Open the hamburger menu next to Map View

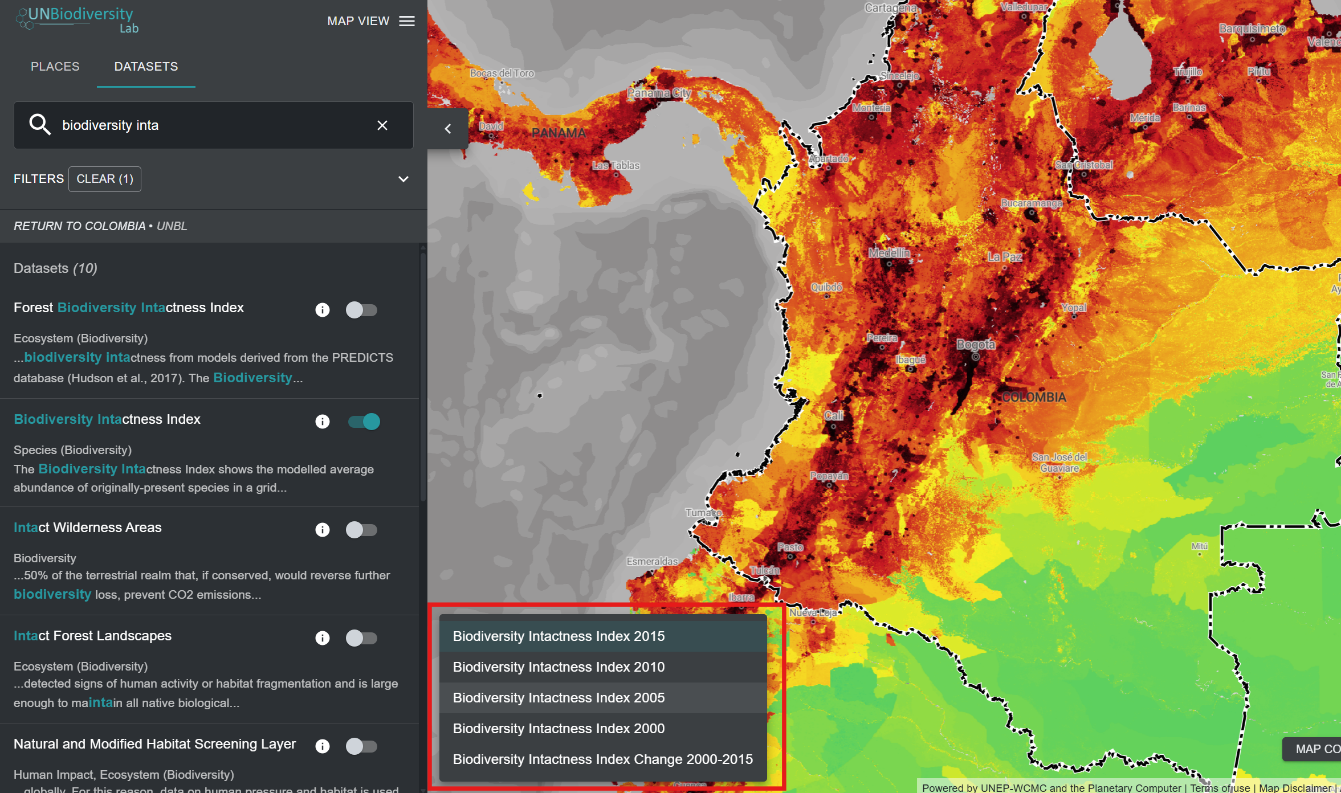coord(407,21)
